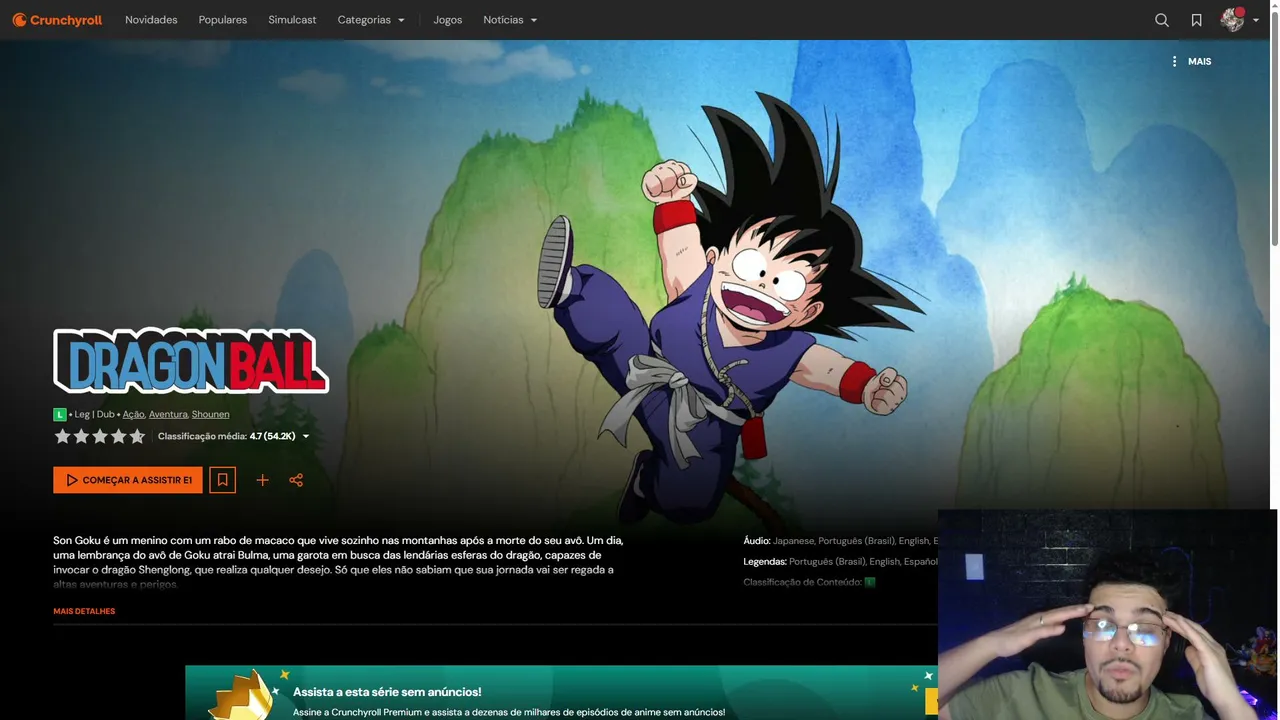
Task: Rate the series three stars
Action: [x=100, y=436]
